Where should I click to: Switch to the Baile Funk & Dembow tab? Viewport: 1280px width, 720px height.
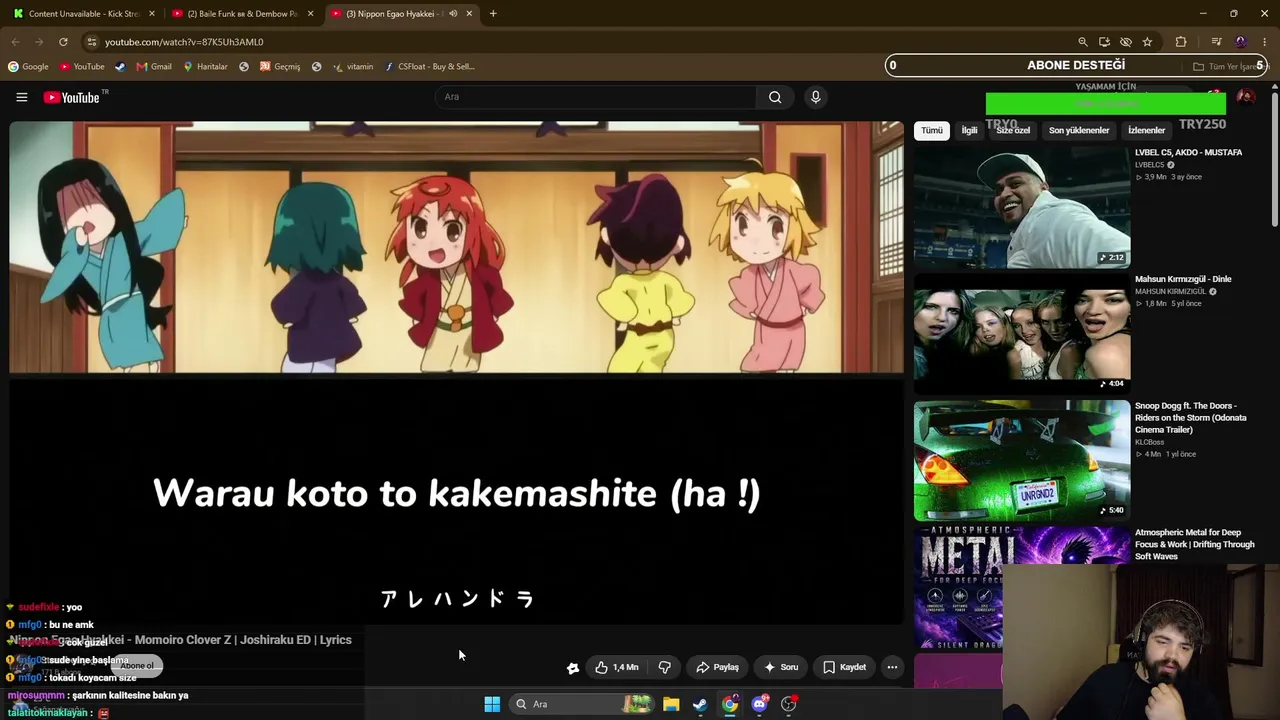(243, 14)
